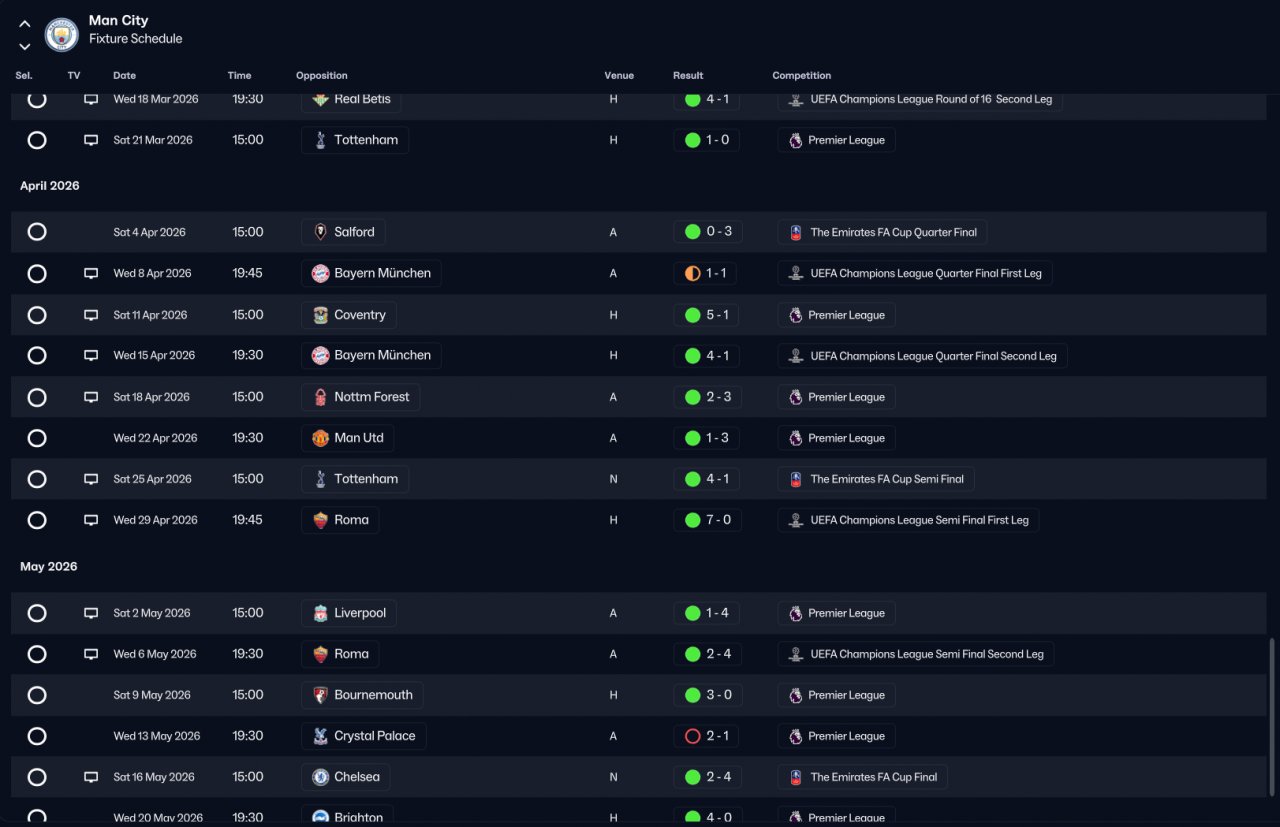Click the Result column header
The height and width of the screenshot is (827, 1280).
pyautogui.click(x=688, y=76)
